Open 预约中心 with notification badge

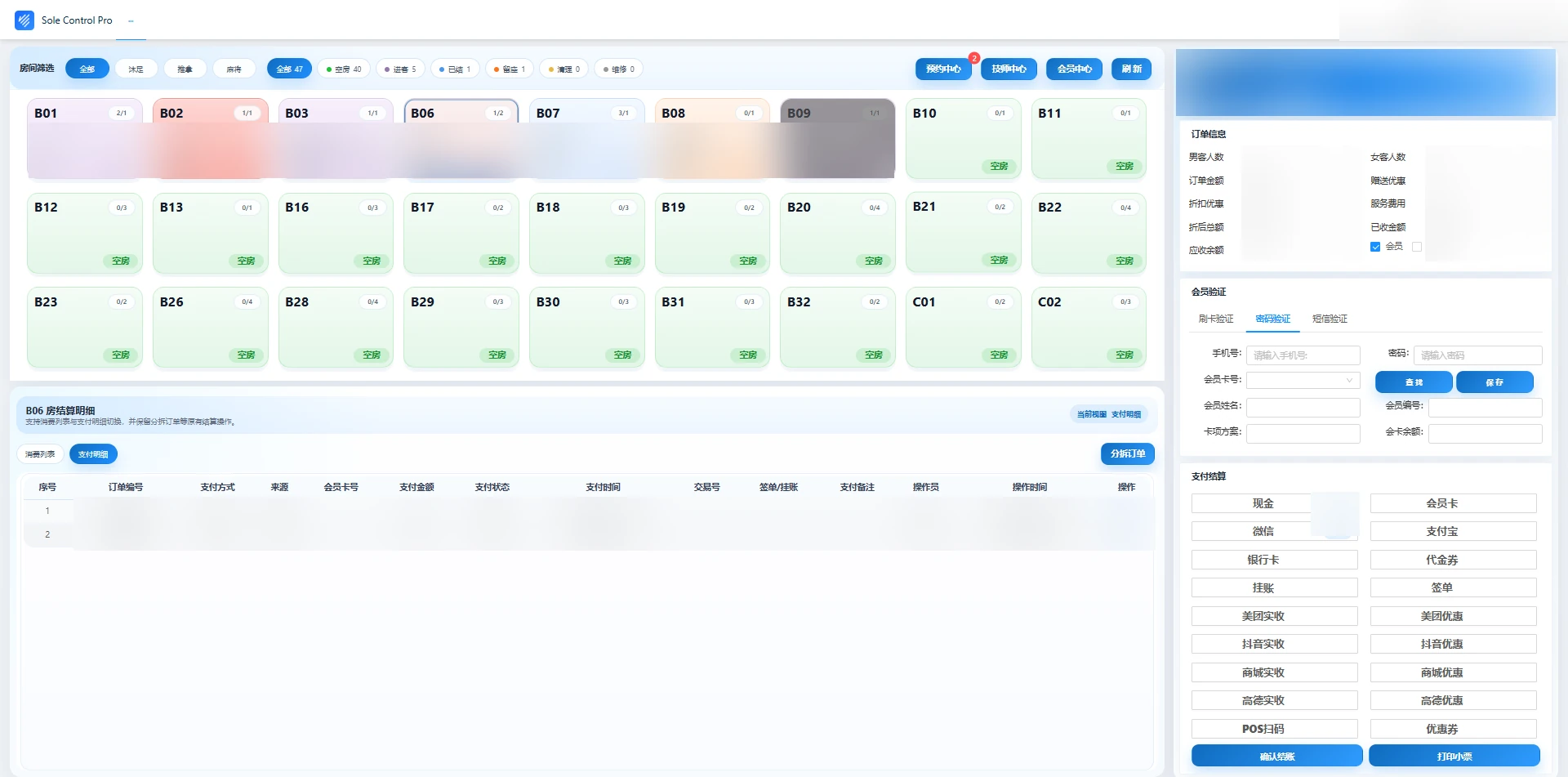click(944, 69)
